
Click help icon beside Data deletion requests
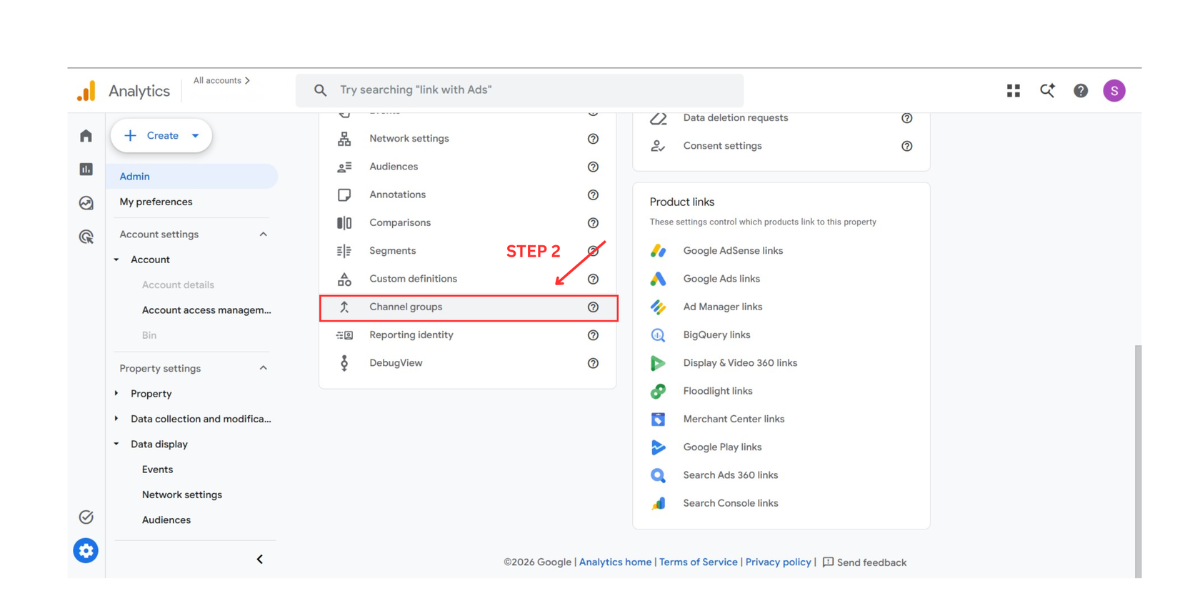(907, 118)
